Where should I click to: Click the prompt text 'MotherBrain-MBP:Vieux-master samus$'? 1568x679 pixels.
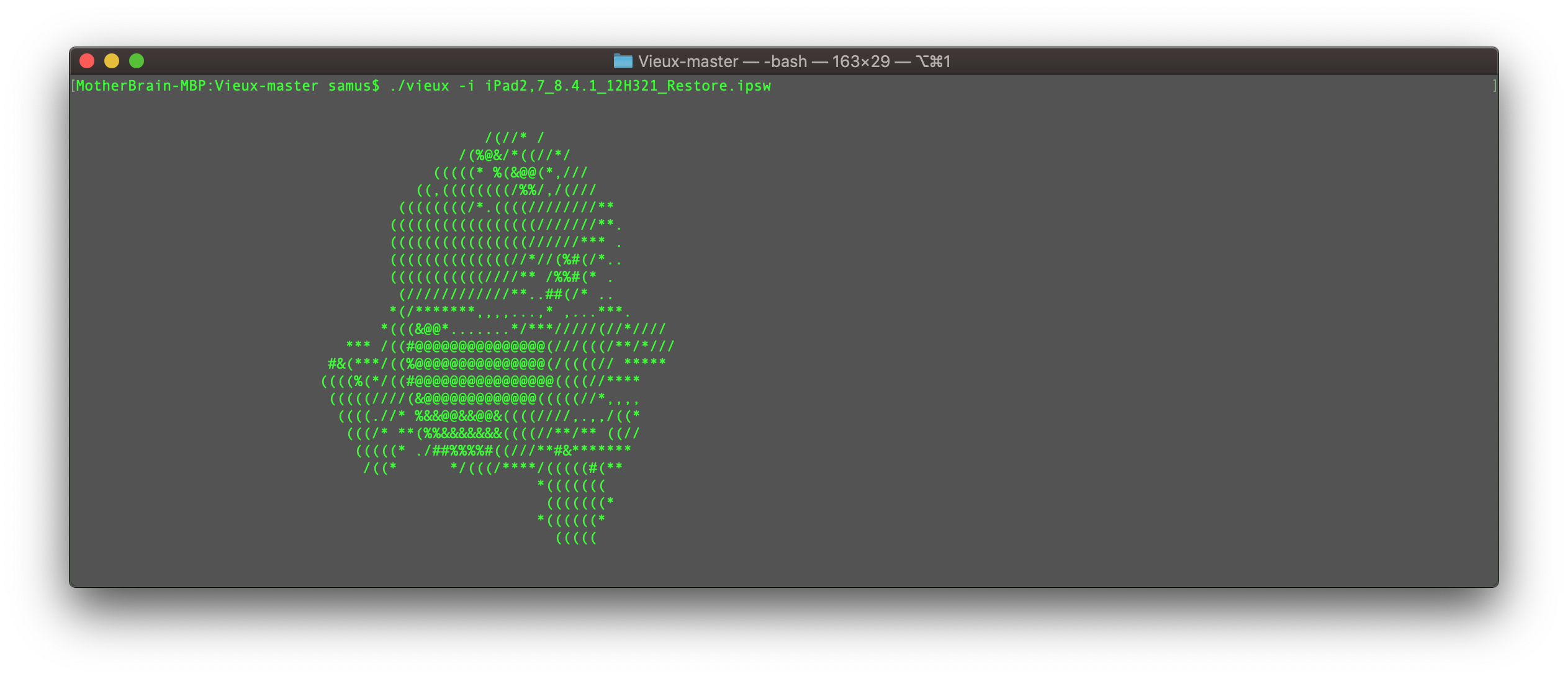(228, 86)
